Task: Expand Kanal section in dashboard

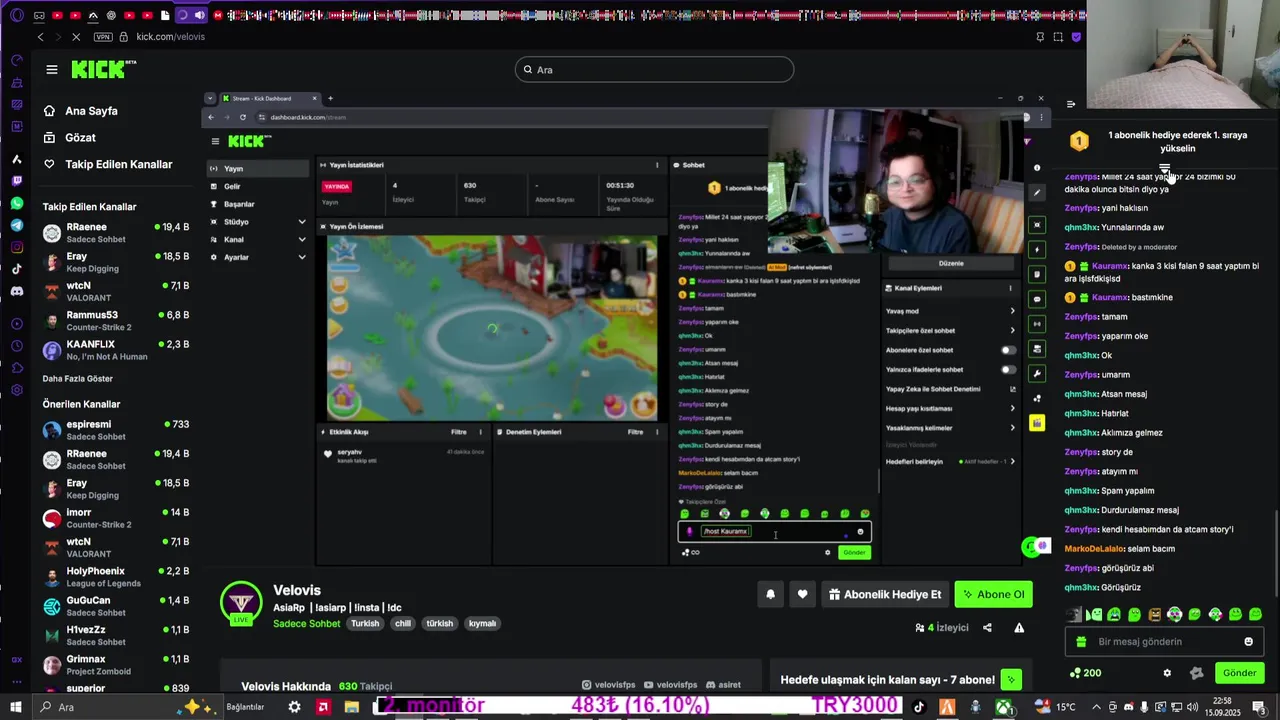Action: coord(257,240)
